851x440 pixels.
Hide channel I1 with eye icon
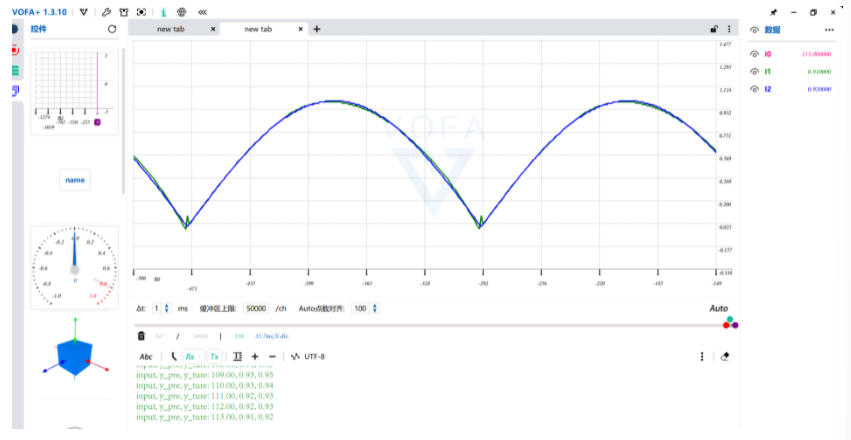[x=754, y=72]
